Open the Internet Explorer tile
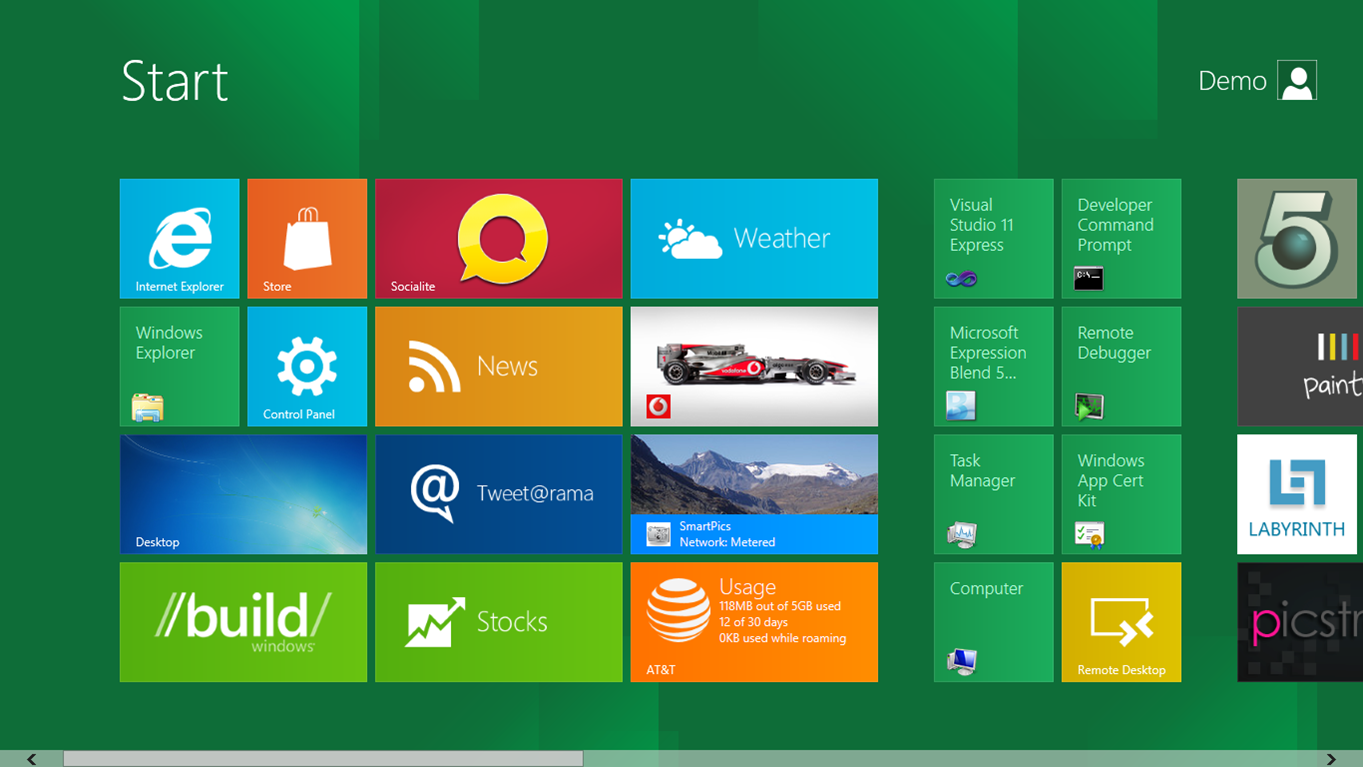 point(179,239)
